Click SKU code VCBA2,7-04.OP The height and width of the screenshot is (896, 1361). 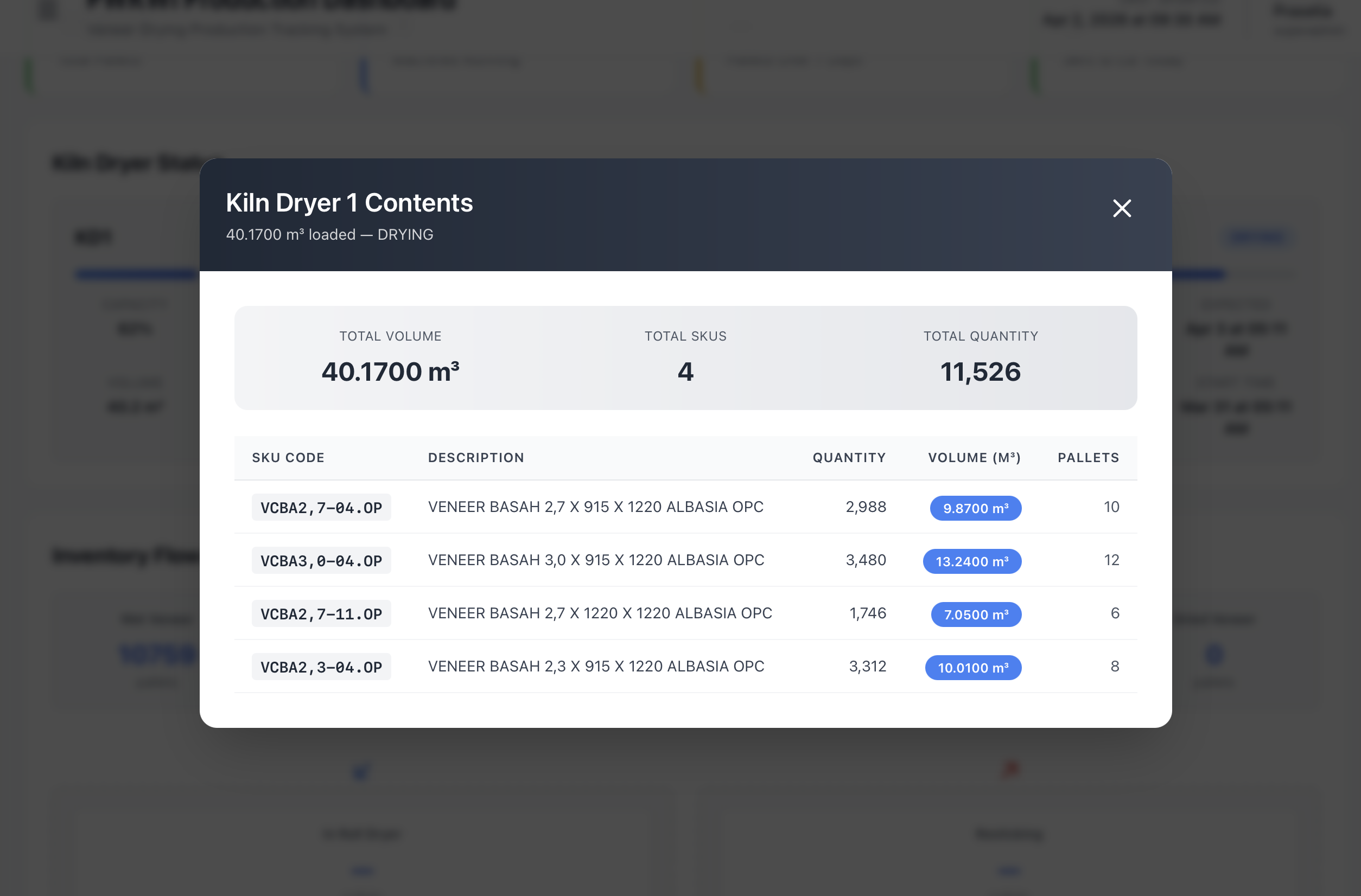(321, 508)
